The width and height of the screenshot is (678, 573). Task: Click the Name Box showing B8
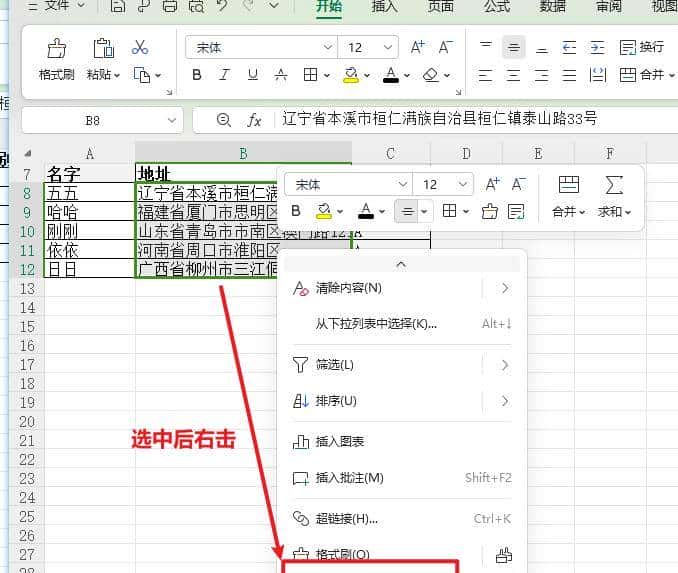pyautogui.click(x=93, y=120)
